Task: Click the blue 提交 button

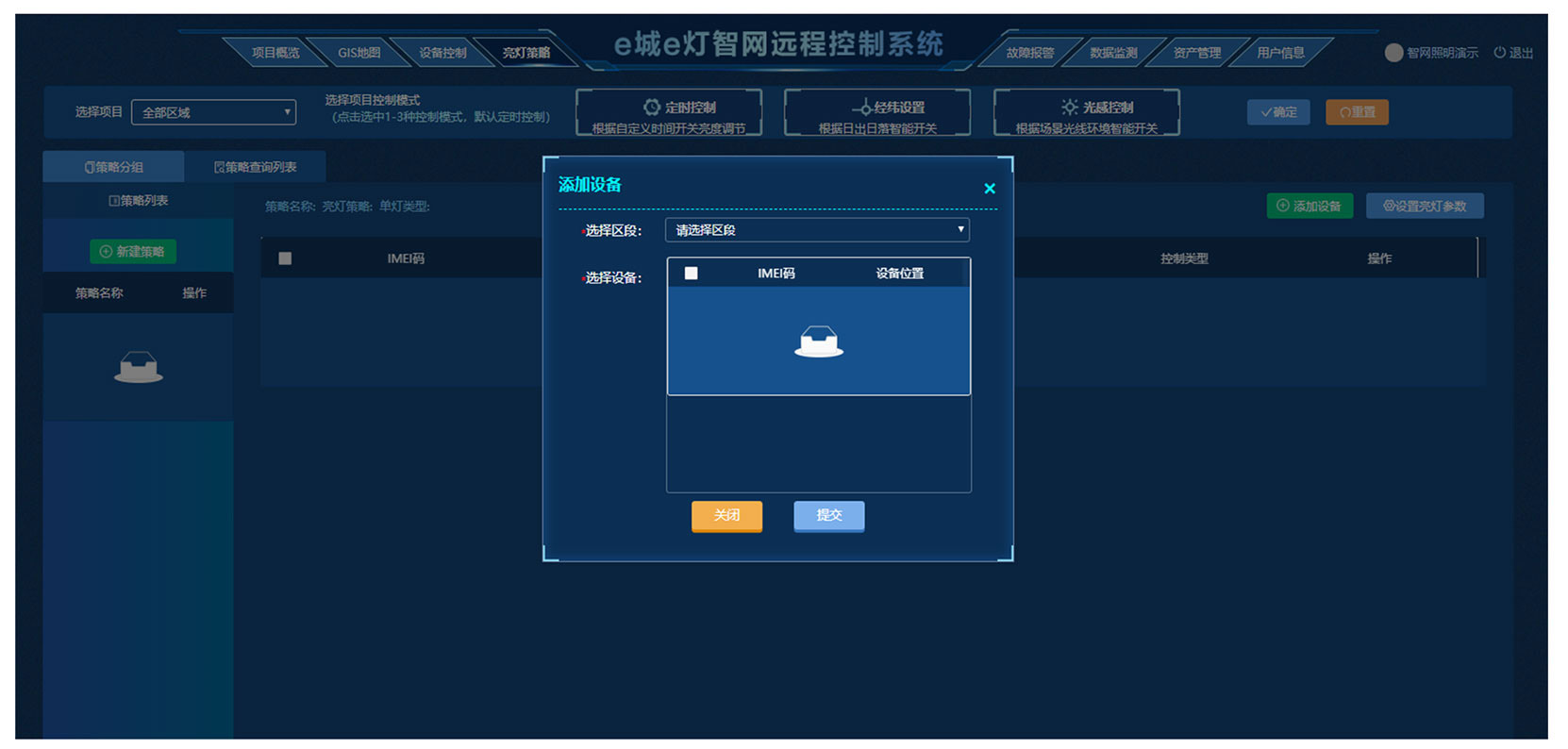Action: coord(828,516)
